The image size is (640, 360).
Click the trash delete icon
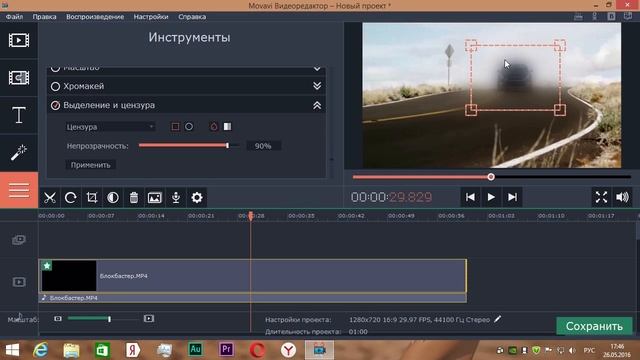134,198
